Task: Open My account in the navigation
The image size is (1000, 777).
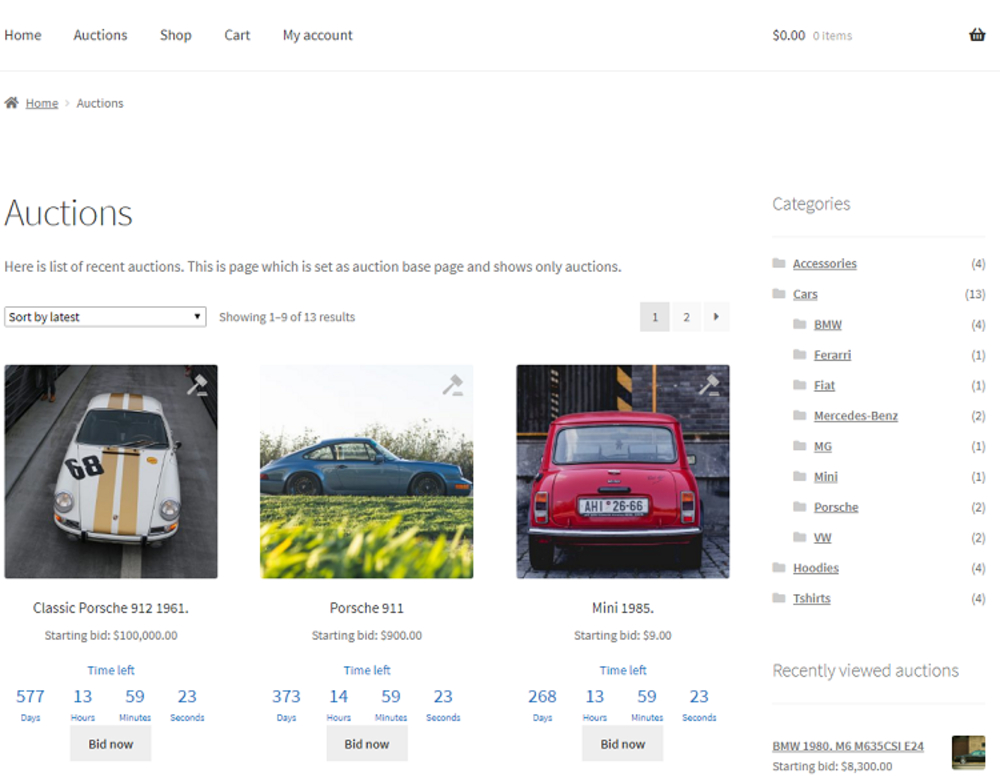Action: (x=318, y=35)
